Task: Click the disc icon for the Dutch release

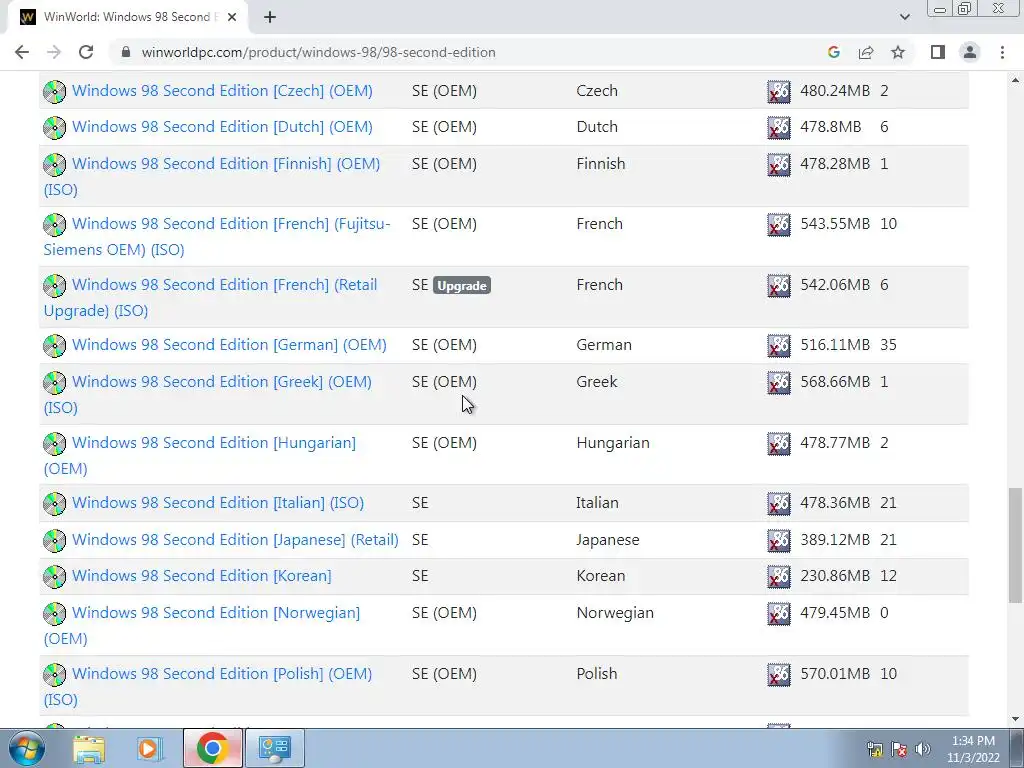Action: coord(55,127)
